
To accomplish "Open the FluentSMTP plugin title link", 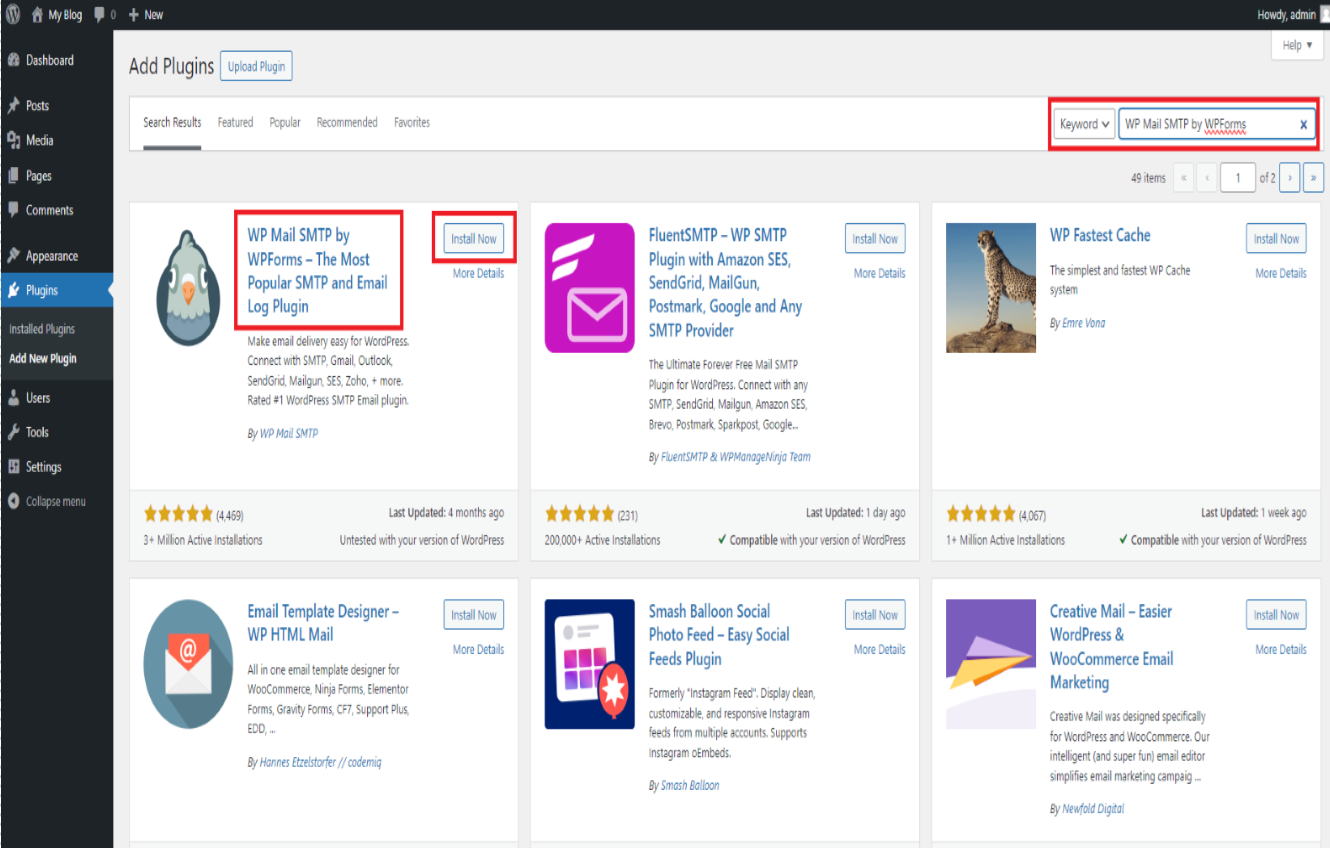I will point(725,282).
